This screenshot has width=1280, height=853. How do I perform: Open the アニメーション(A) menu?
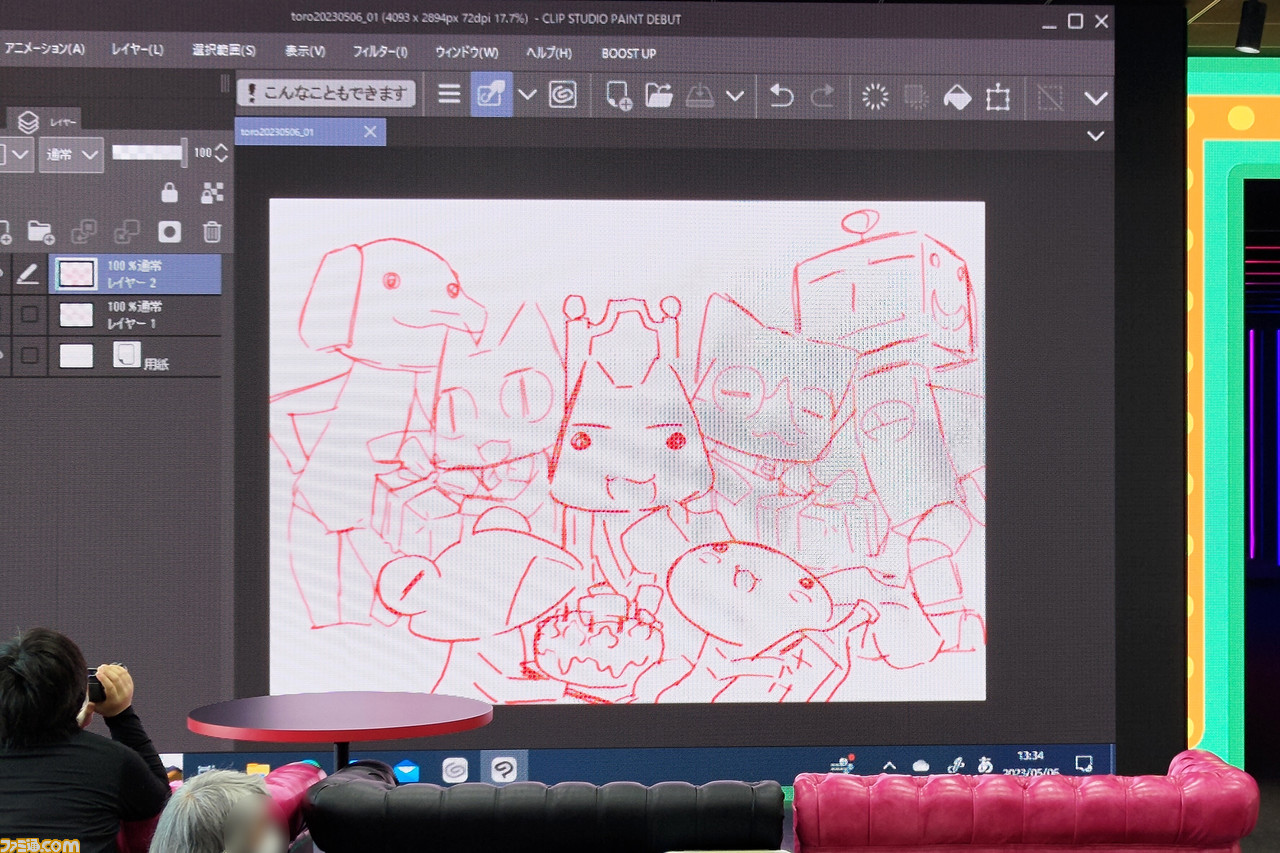(x=43, y=48)
